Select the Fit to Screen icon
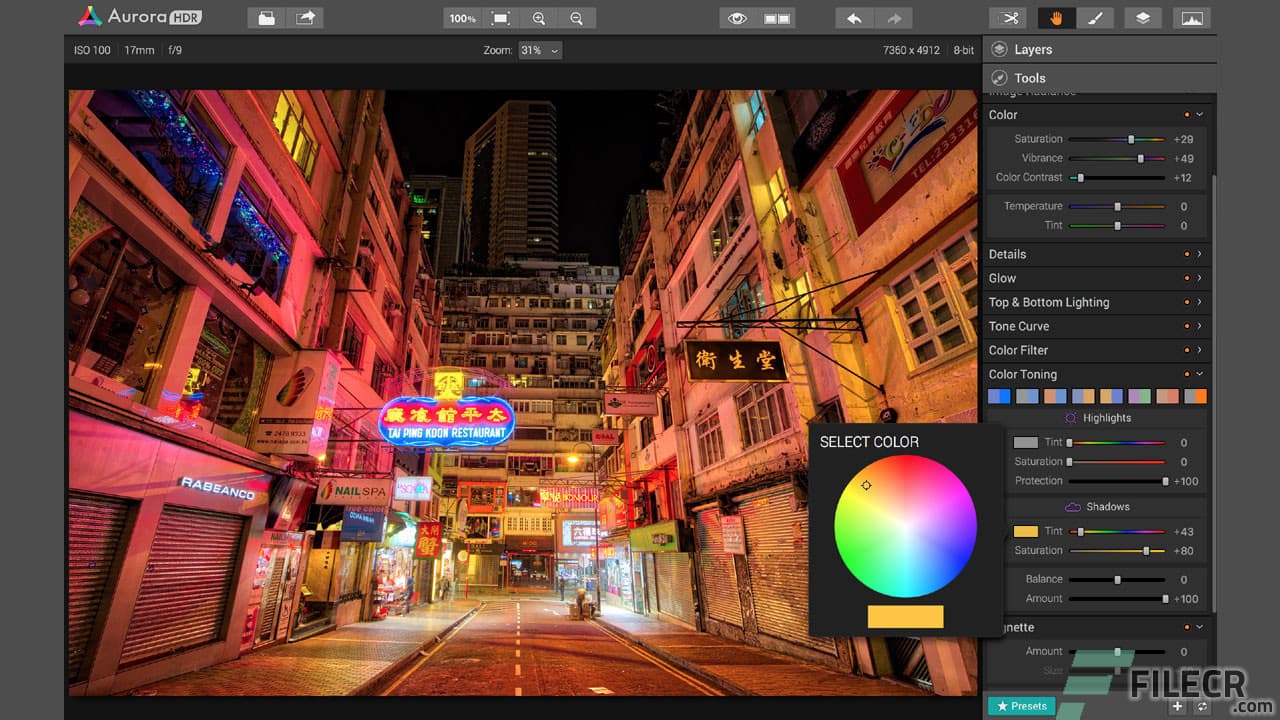 [x=500, y=17]
